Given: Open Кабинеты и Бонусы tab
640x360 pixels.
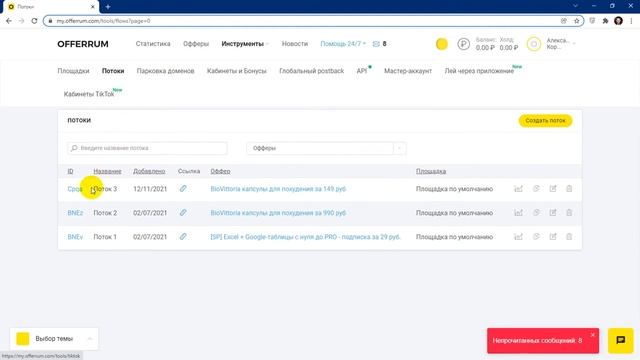Looking at the screenshot, I should click(237, 71).
